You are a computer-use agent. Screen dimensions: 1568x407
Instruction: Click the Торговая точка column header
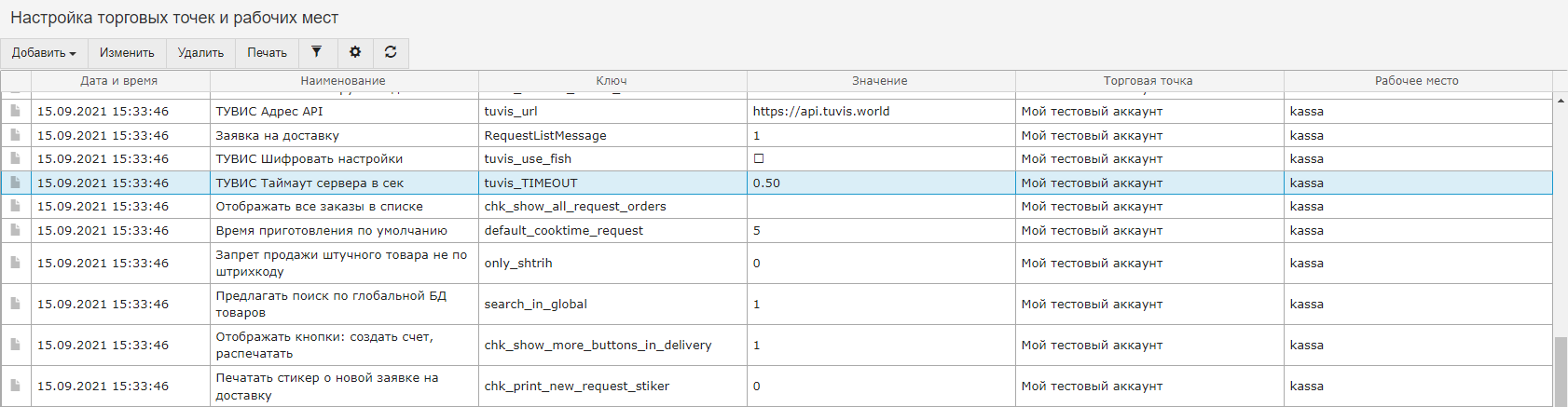tap(1148, 81)
